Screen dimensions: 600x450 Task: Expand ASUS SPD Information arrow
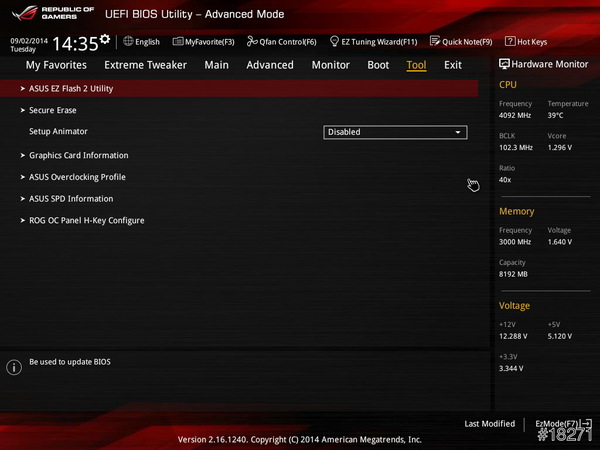click(23, 199)
